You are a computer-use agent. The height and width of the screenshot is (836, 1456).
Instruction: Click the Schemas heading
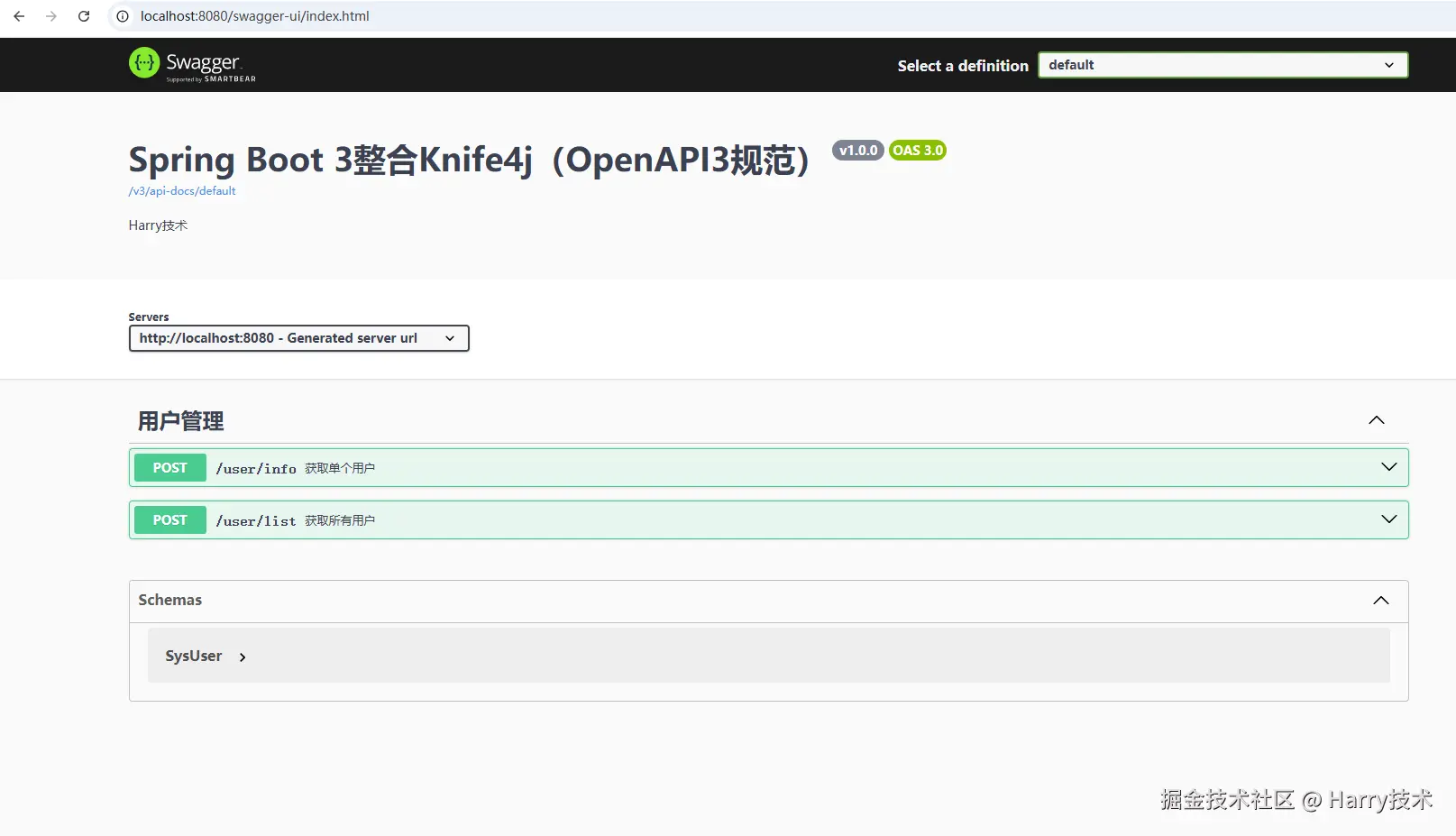pos(170,601)
